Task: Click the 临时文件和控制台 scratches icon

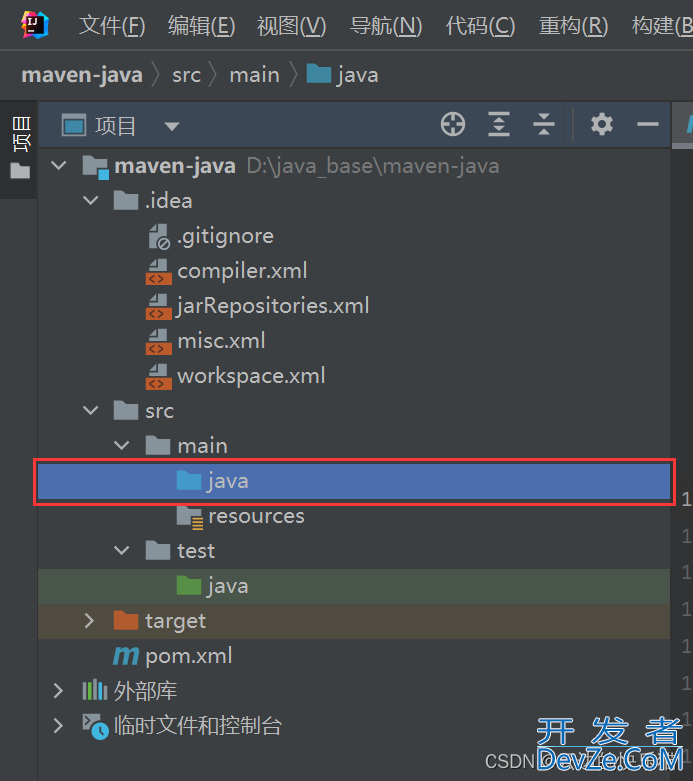Action: [x=95, y=727]
